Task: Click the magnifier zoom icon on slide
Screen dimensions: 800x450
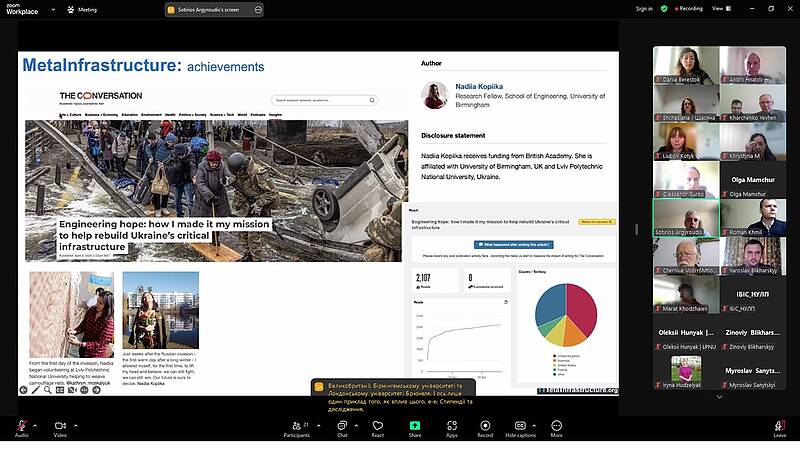Action: pyautogui.click(x=47, y=390)
